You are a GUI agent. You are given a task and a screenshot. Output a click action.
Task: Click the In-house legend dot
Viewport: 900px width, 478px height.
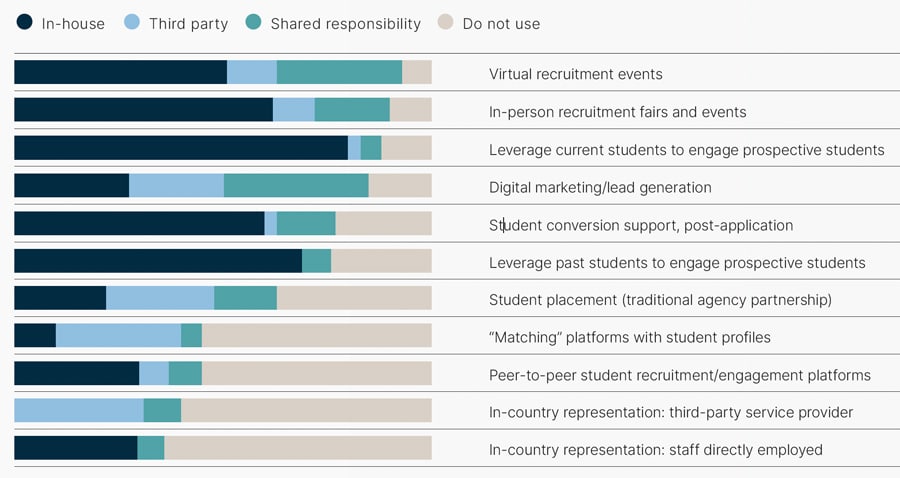coord(24,22)
